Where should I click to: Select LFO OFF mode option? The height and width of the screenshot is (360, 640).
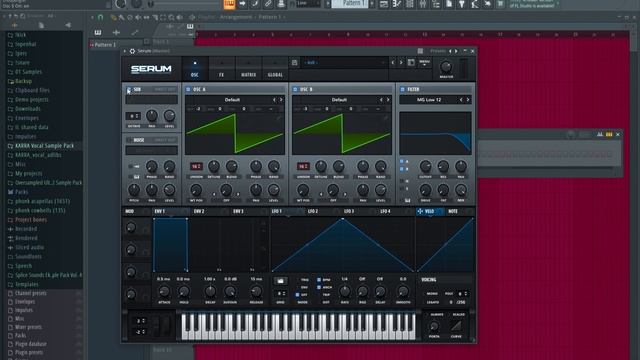coord(298,295)
